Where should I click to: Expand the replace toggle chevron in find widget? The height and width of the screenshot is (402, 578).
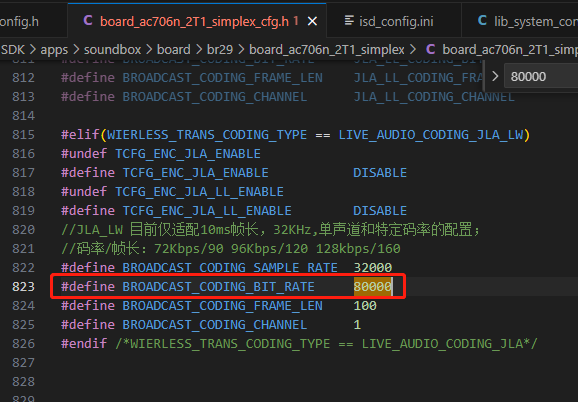[495, 76]
